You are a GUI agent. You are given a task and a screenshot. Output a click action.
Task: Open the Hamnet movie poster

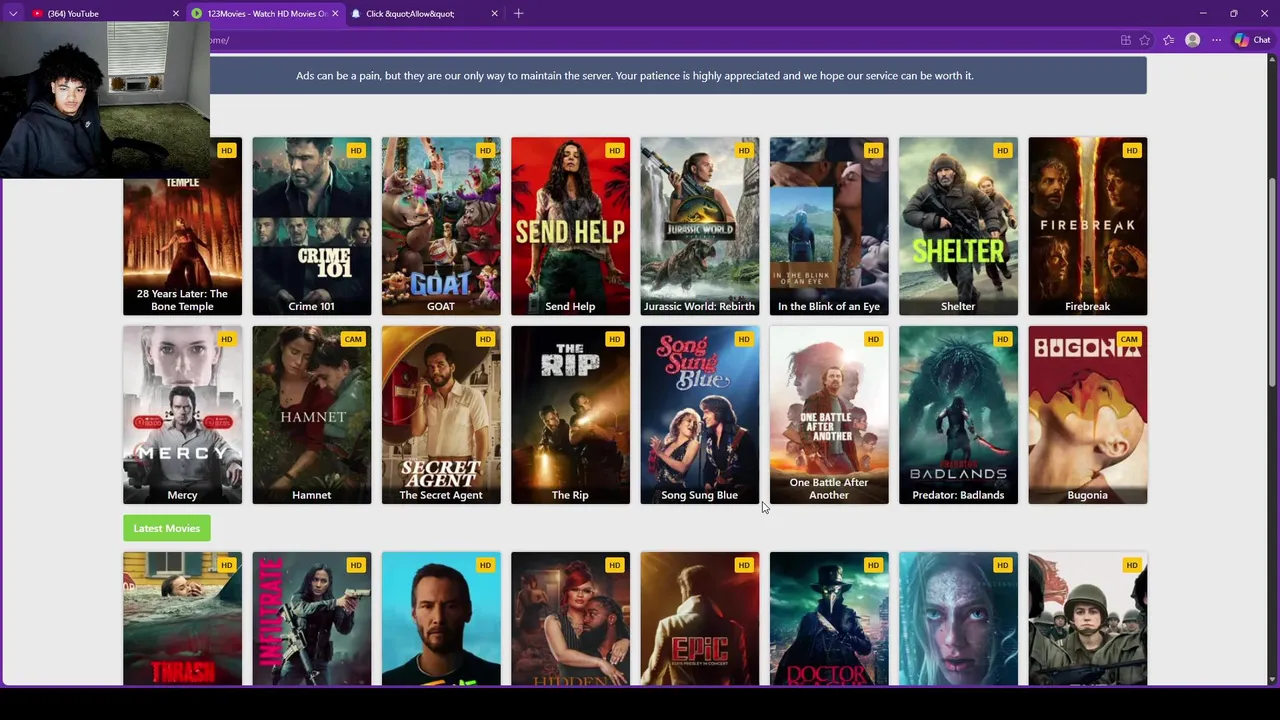pos(311,415)
